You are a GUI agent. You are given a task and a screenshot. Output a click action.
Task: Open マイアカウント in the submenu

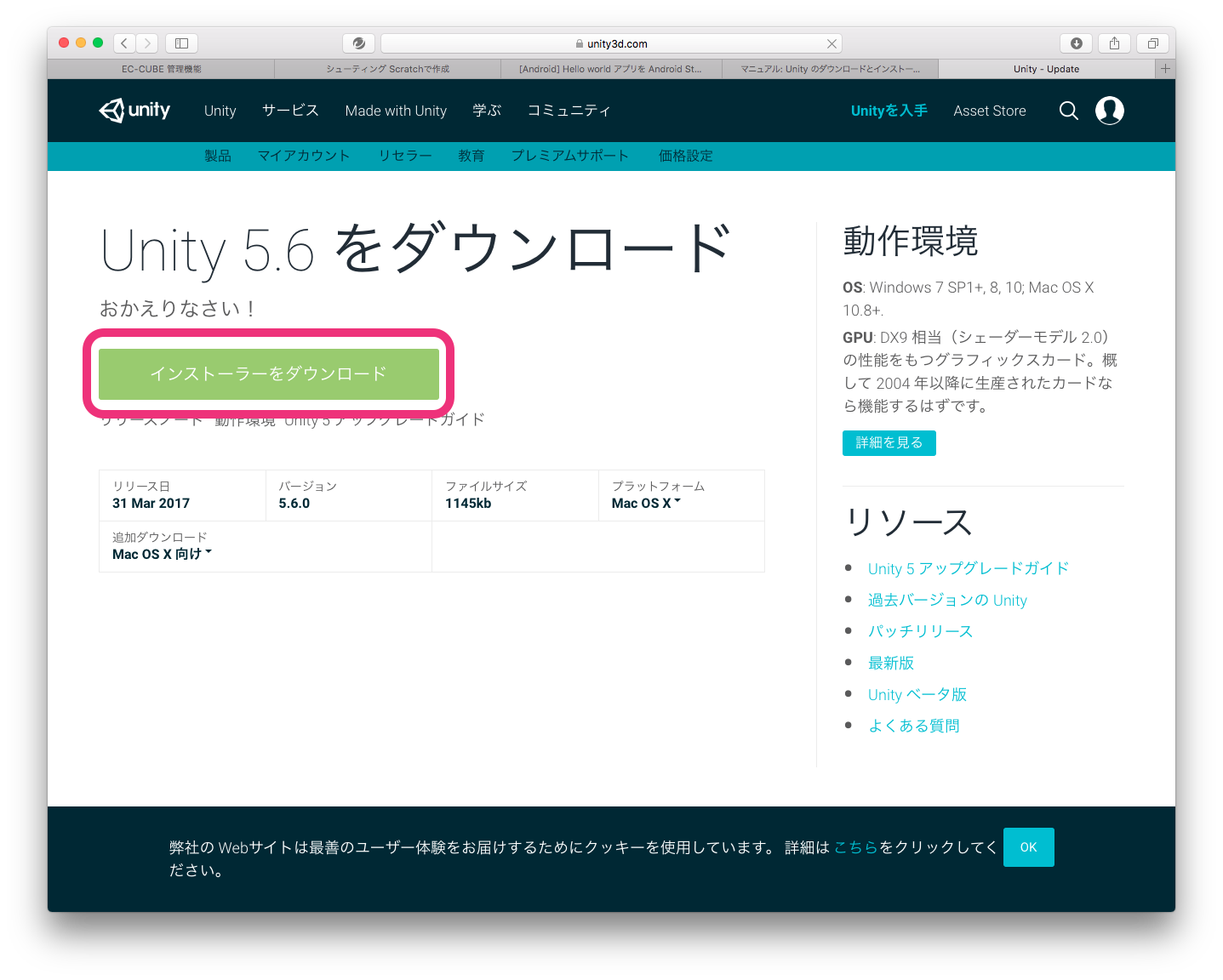click(x=304, y=156)
